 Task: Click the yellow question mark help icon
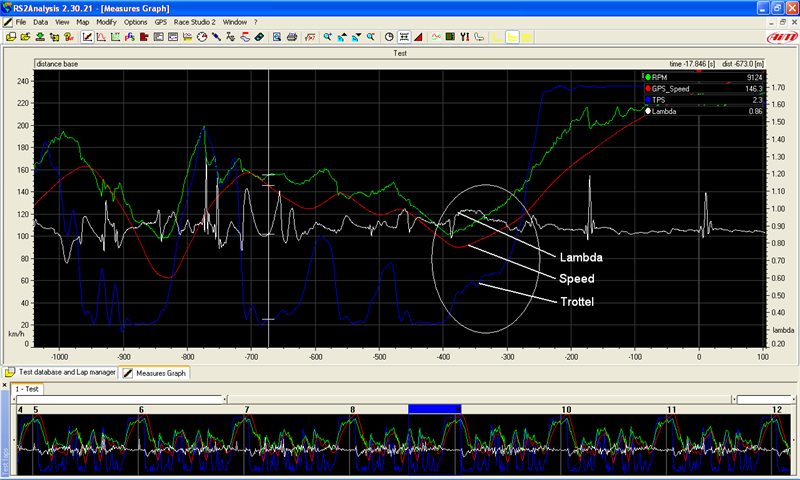tap(69, 37)
